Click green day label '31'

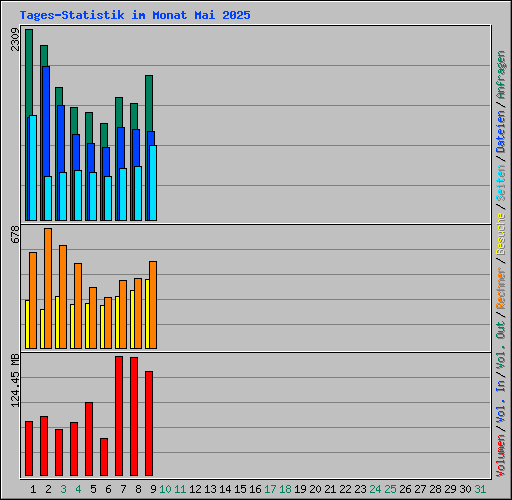[x=480, y=489]
